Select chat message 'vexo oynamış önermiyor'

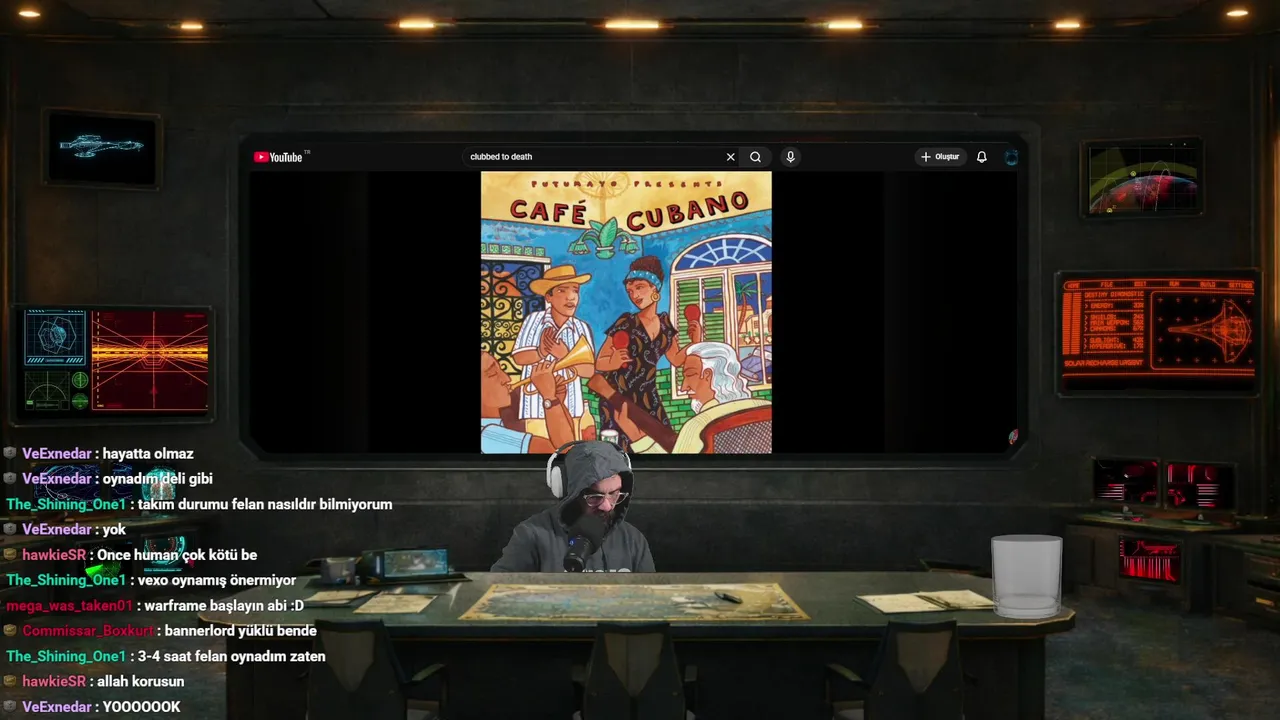point(217,580)
